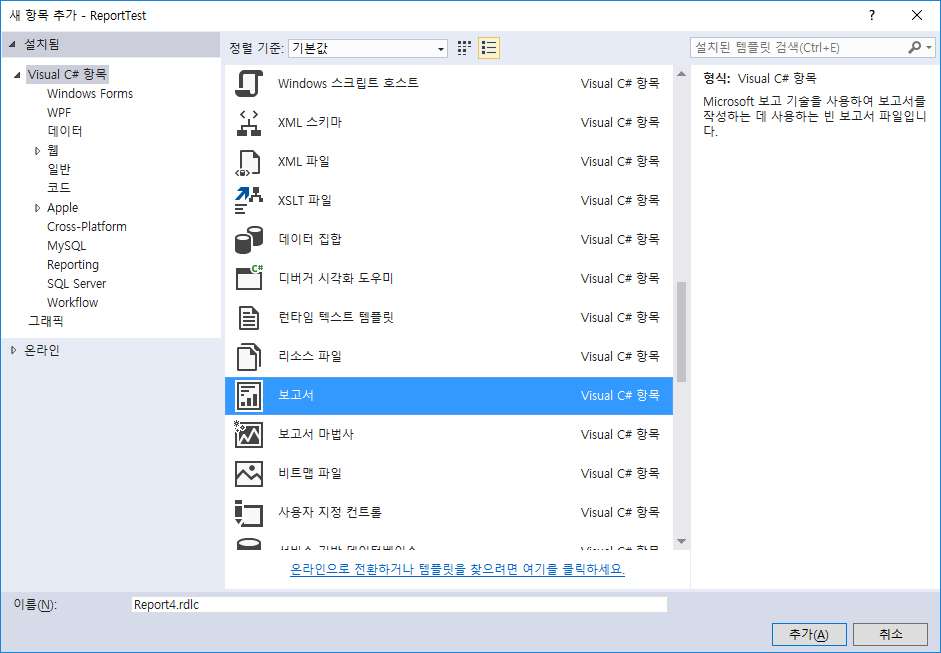This screenshot has height=653, width=941.
Task: Select Windows Forms category
Action: point(90,93)
